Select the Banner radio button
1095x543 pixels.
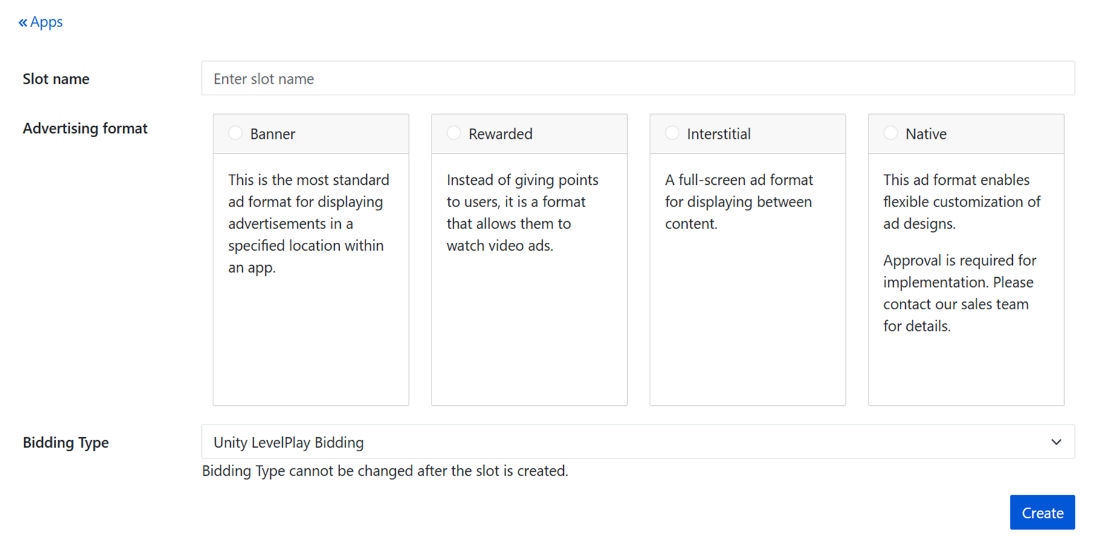pos(236,133)
